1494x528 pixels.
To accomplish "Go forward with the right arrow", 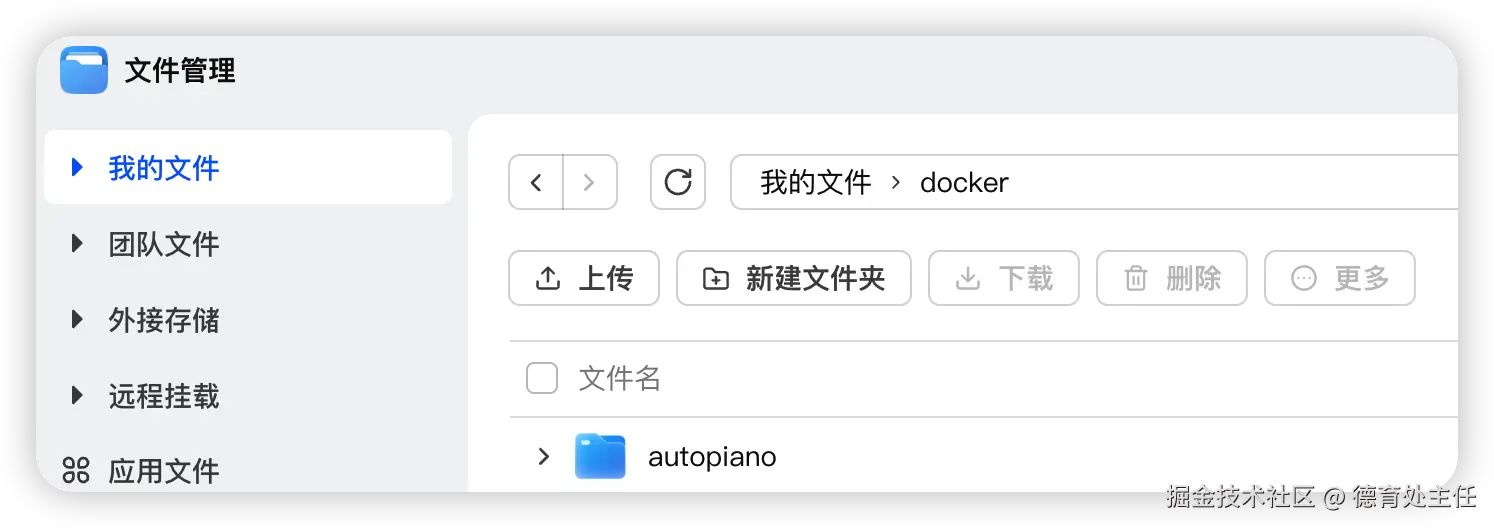I will [589, 182].
